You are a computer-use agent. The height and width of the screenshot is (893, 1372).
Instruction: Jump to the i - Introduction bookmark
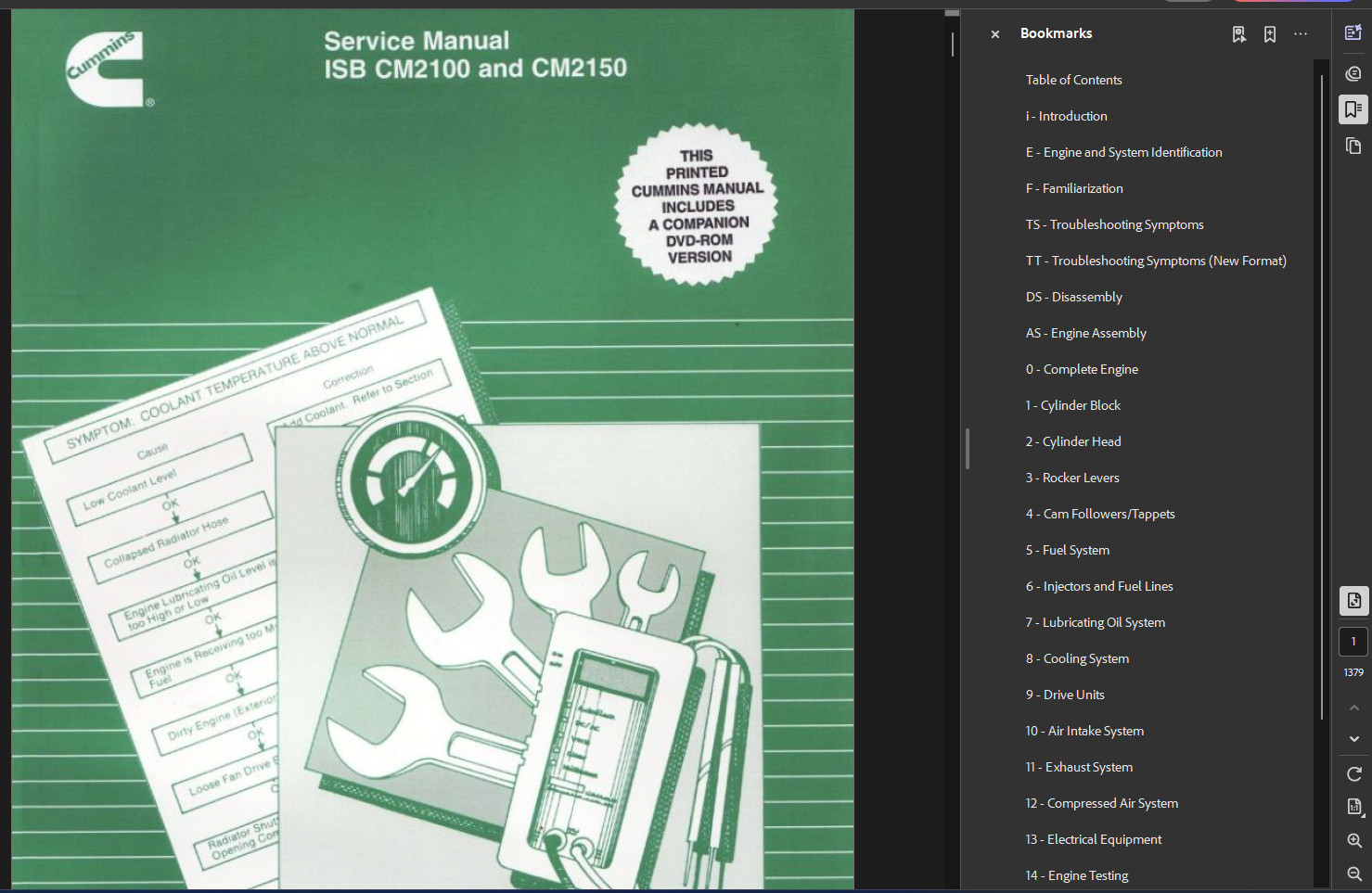[x=1066, y=116]
